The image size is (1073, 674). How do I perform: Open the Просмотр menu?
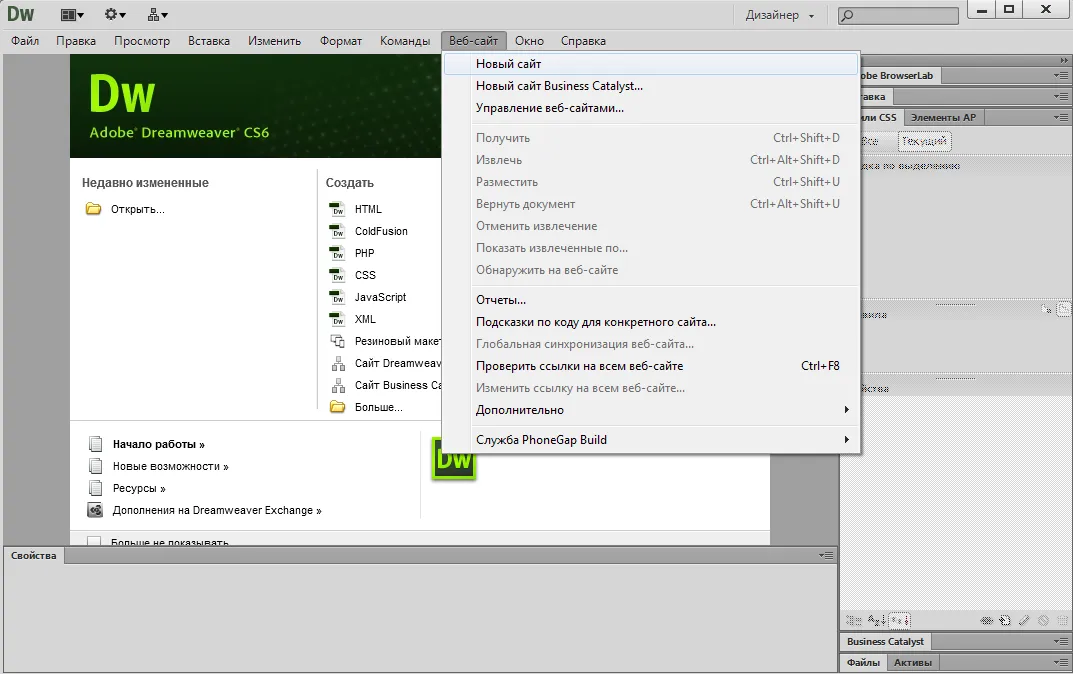coord(142,41)
